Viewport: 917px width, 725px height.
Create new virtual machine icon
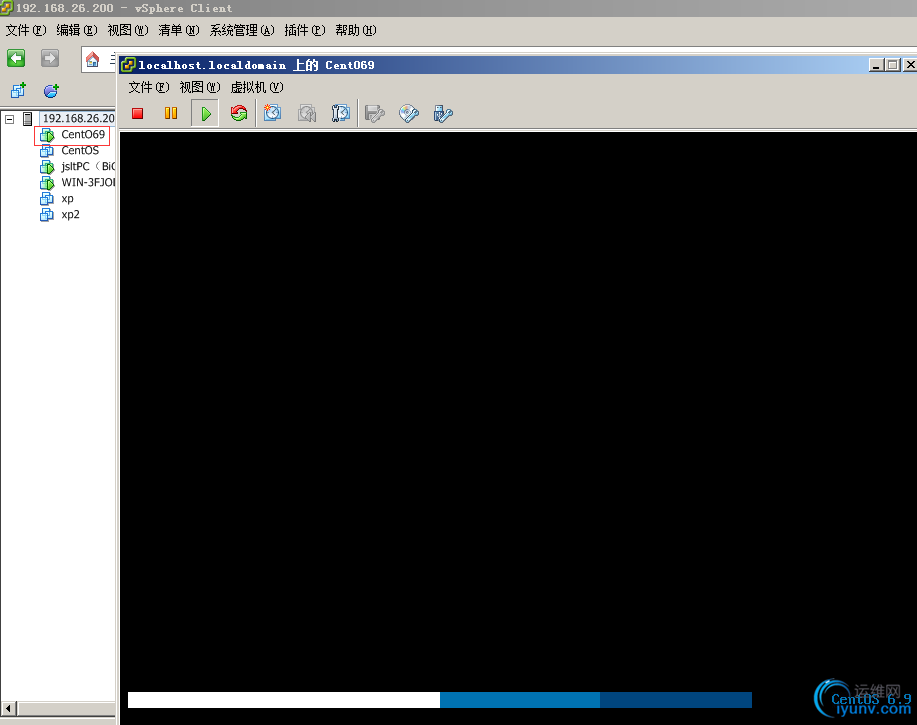pyautogui.click(x=18, y=91)
